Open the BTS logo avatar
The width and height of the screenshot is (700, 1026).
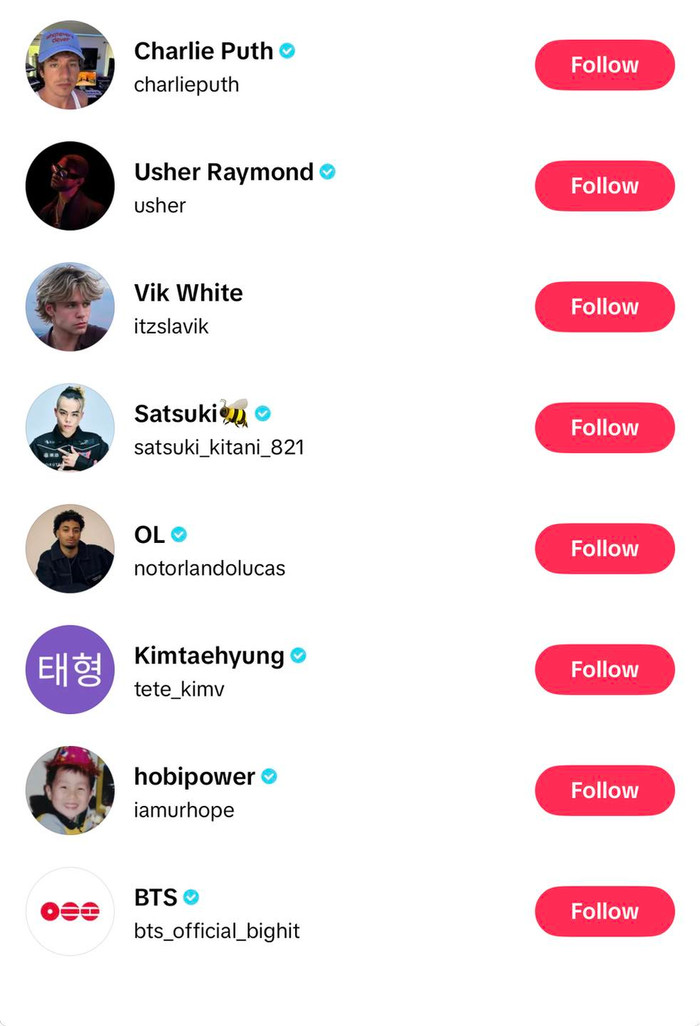70,912
